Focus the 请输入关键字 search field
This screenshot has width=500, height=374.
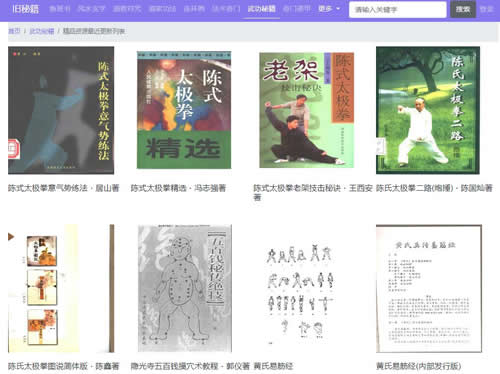[x=397, y=10]
